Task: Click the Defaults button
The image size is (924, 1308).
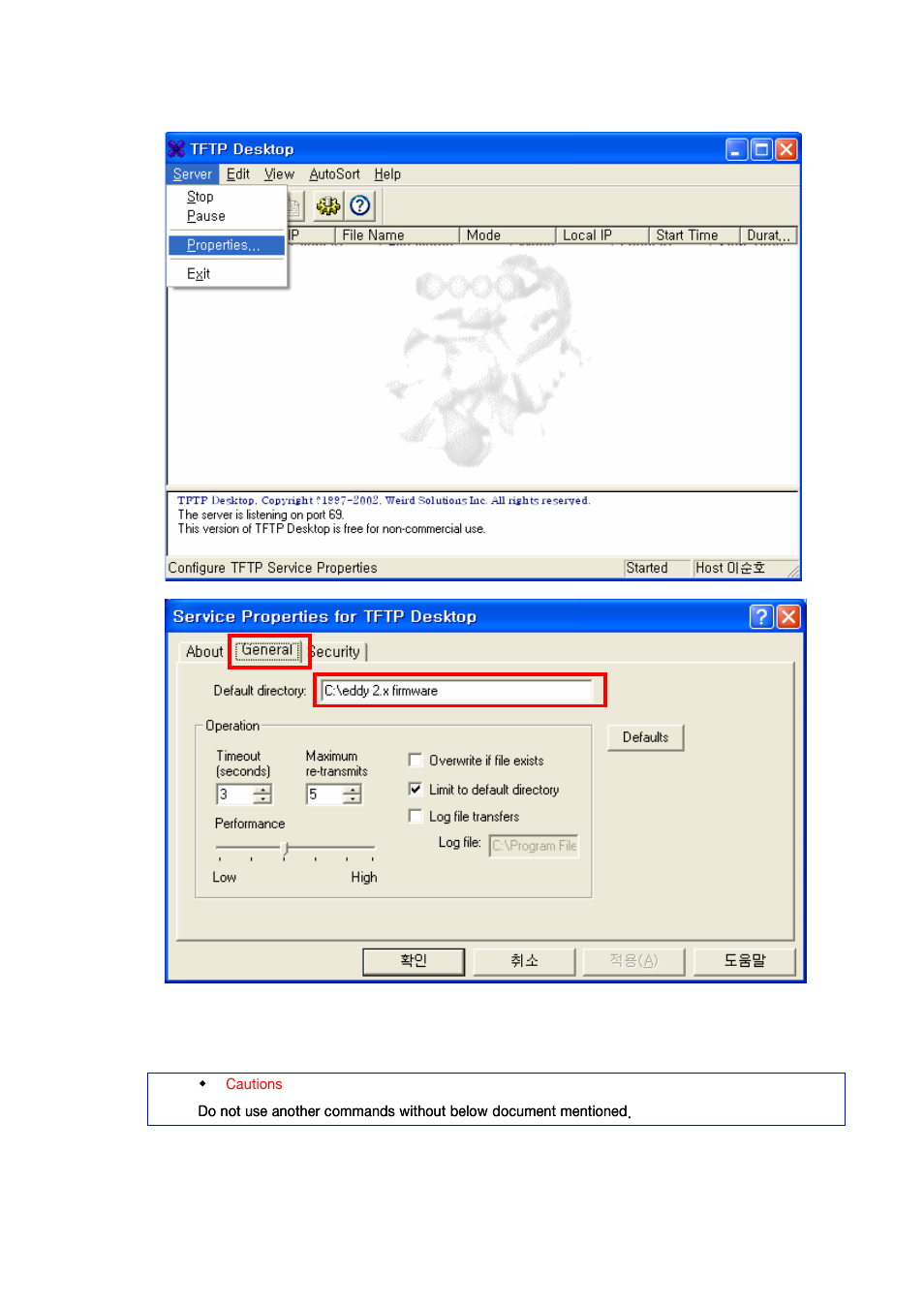Action: (x=645, y=737)
